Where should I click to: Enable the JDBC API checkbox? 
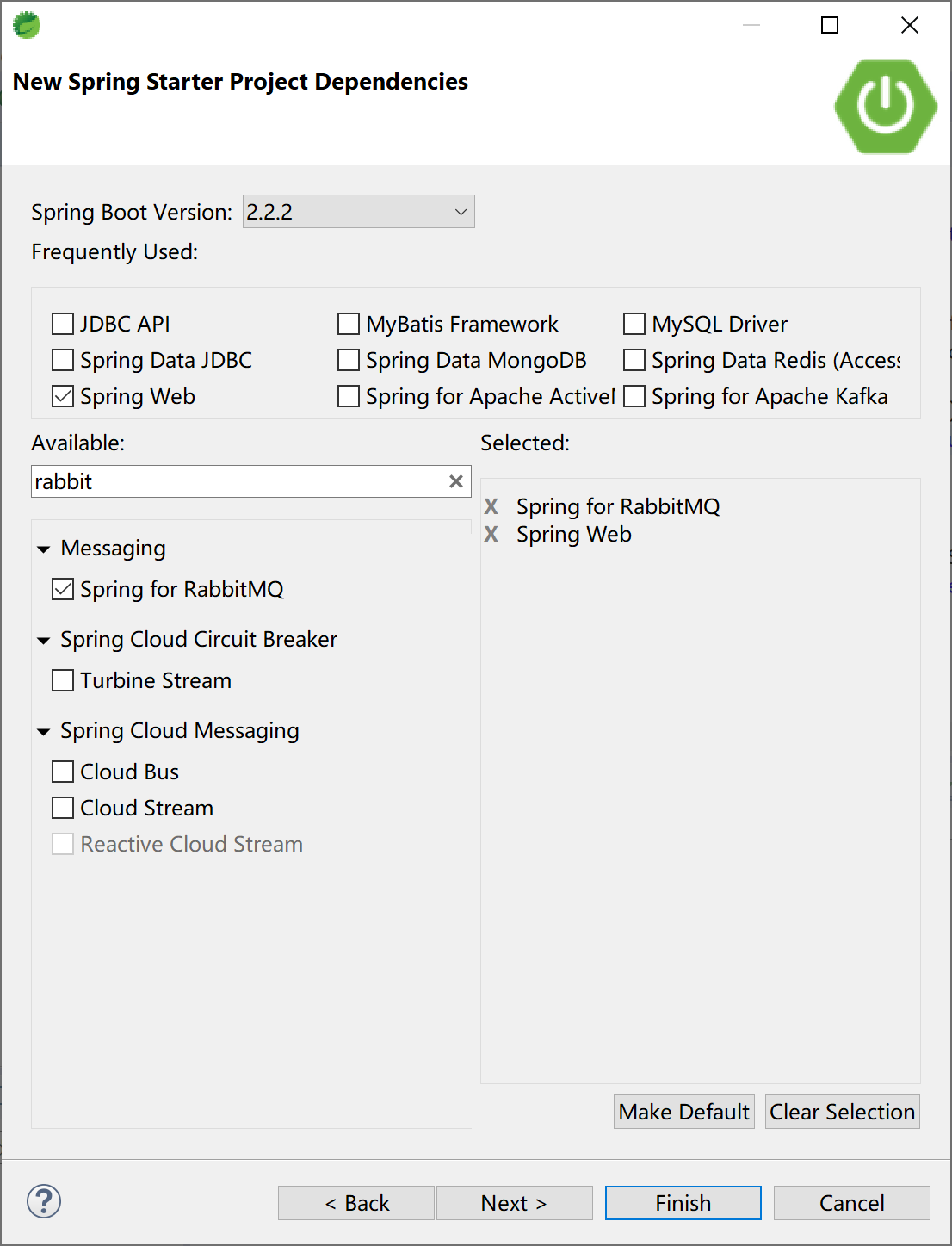pyautogui.click(x=63, y=324)
